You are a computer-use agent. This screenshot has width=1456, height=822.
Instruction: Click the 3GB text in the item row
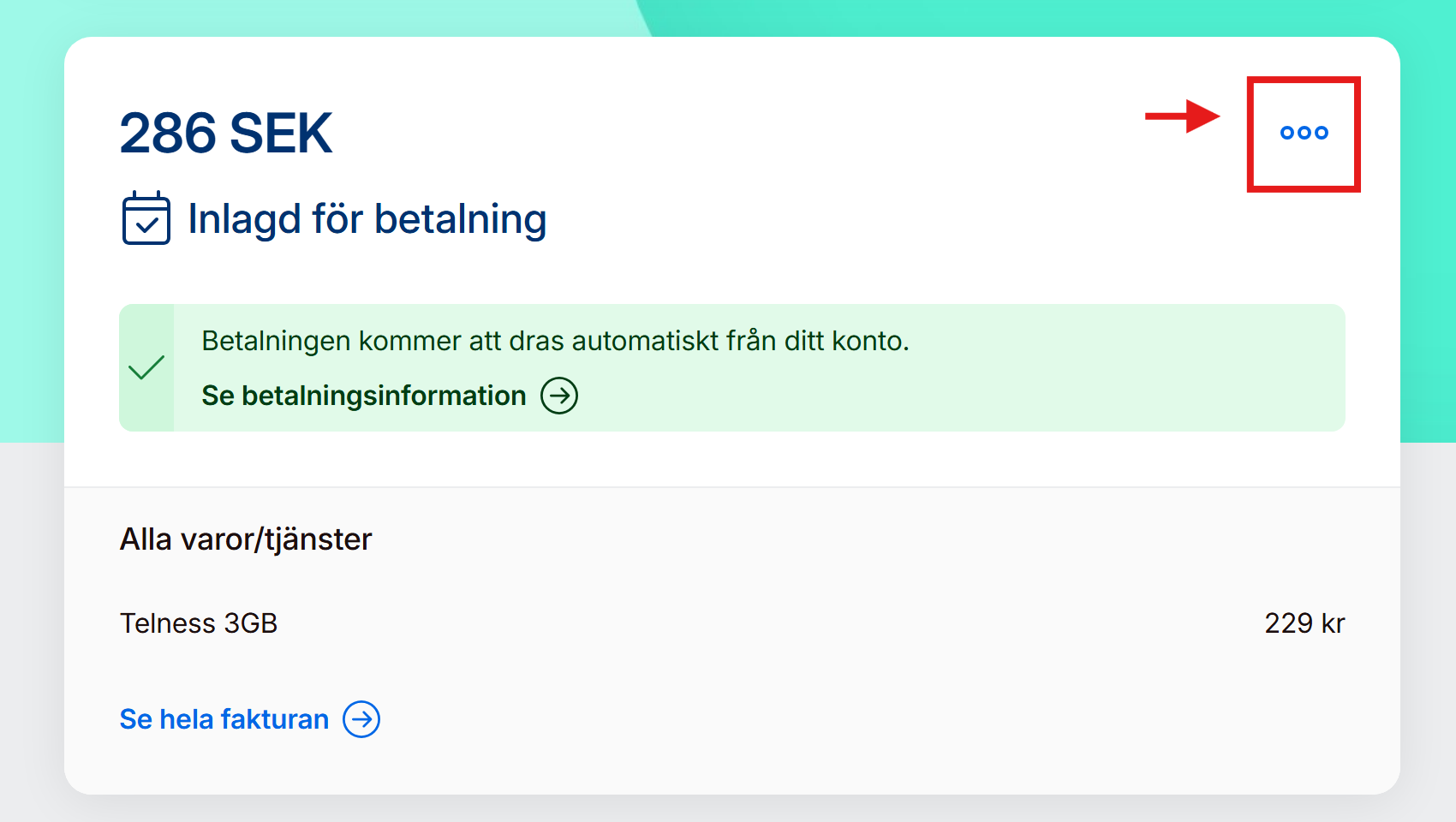coord(250,623)
